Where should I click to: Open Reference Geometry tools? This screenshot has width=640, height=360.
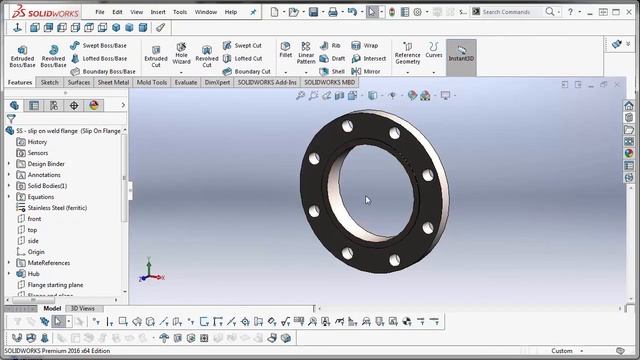pyautogui.click(x=407, y=53)
